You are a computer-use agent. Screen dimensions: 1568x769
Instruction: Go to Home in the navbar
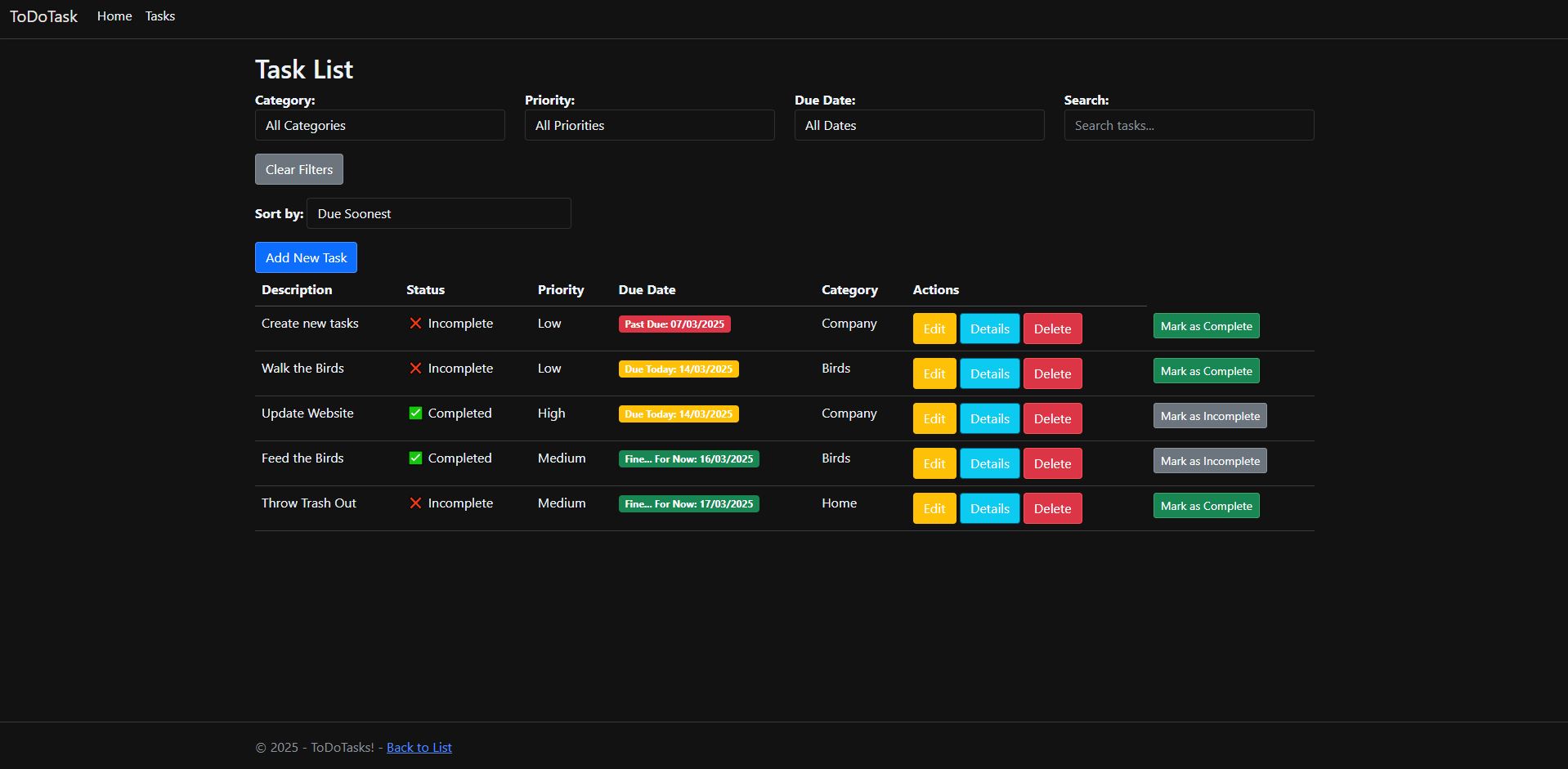(114, 16)
